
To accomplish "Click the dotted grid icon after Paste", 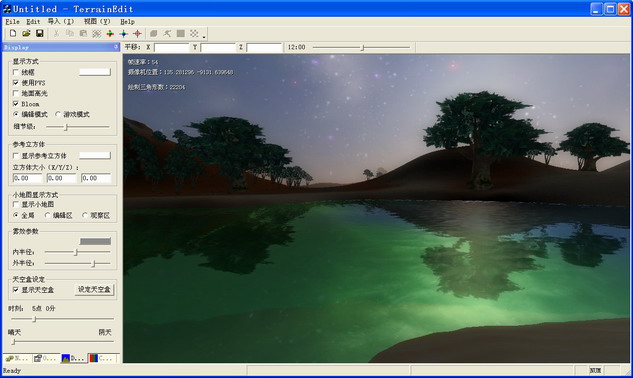I will pyautogui.click(x=96, y=34).
